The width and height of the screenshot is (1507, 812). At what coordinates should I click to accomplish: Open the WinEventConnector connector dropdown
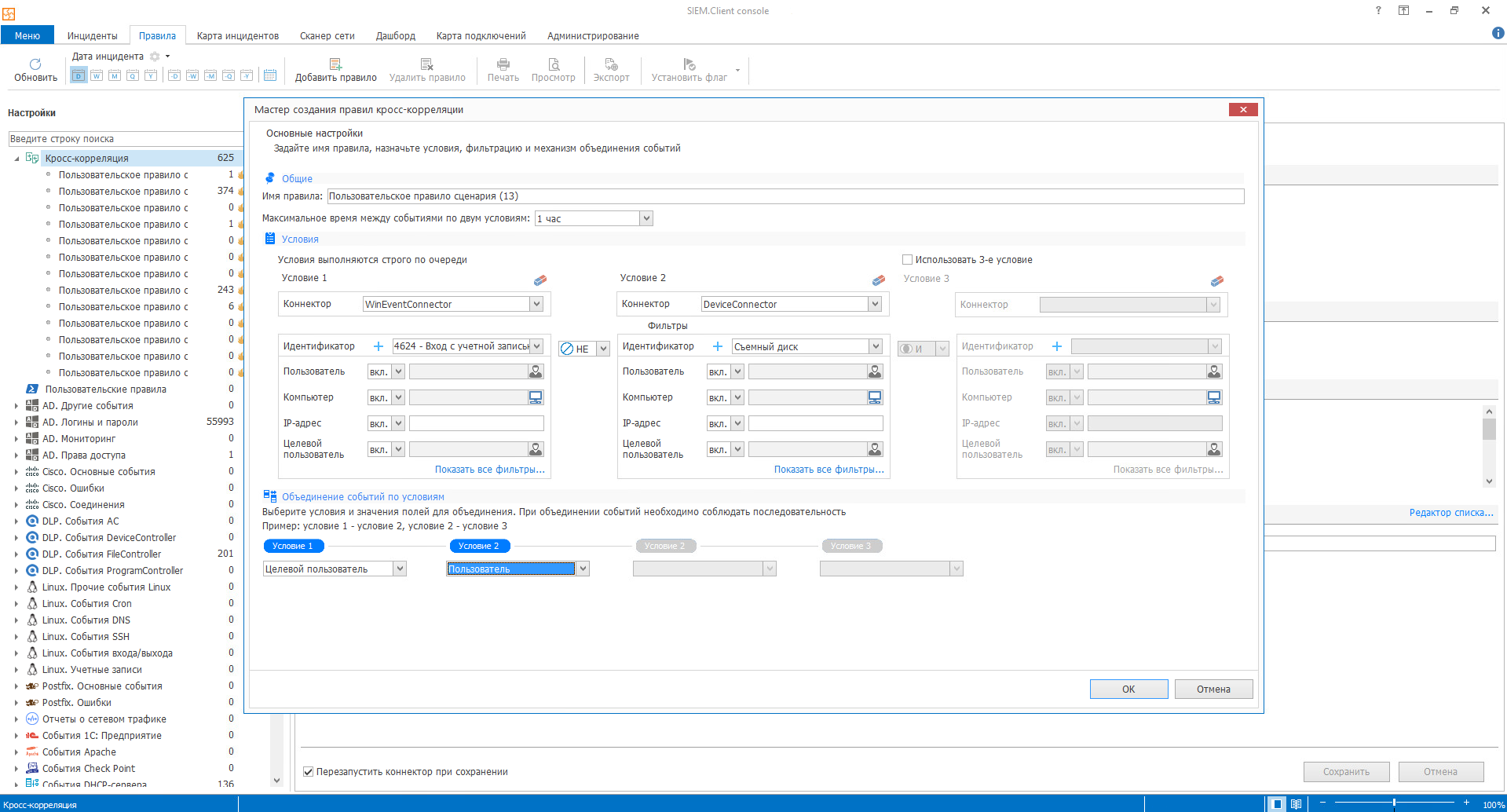536,304
